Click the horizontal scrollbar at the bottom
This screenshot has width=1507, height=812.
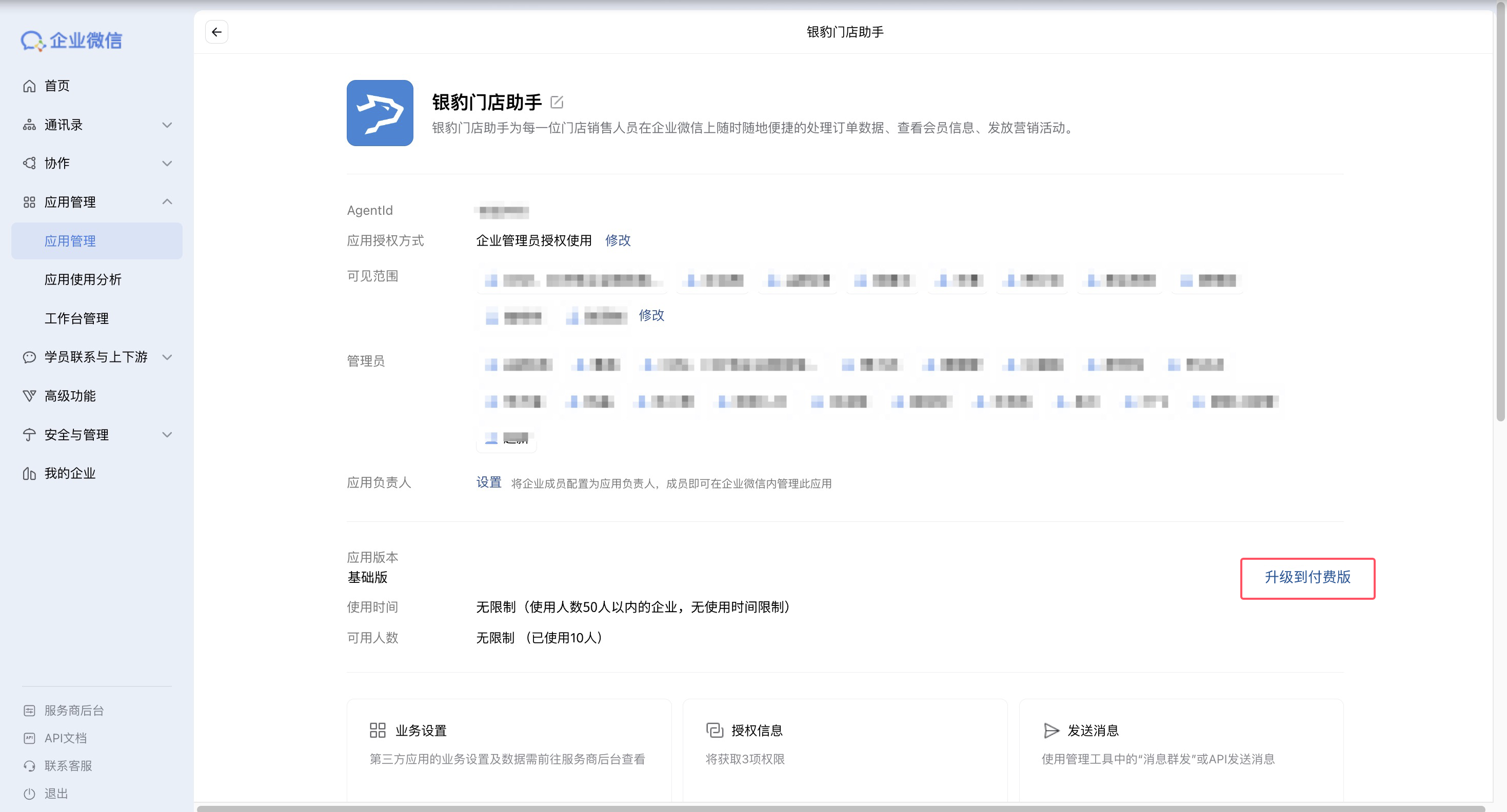pyautogui.click(x=841, y=808)
